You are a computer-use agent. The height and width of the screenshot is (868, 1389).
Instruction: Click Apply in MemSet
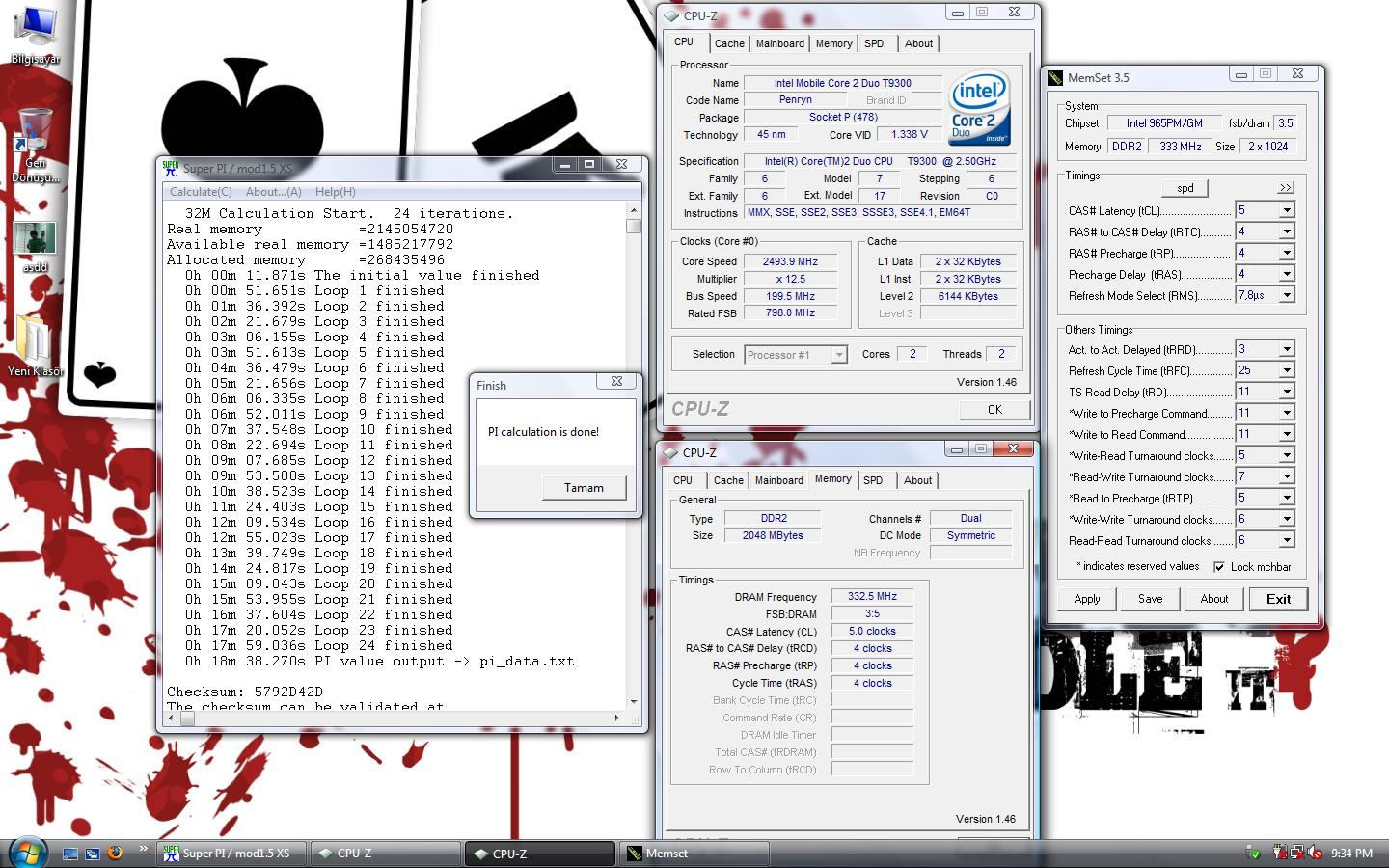pos(1087,599)
